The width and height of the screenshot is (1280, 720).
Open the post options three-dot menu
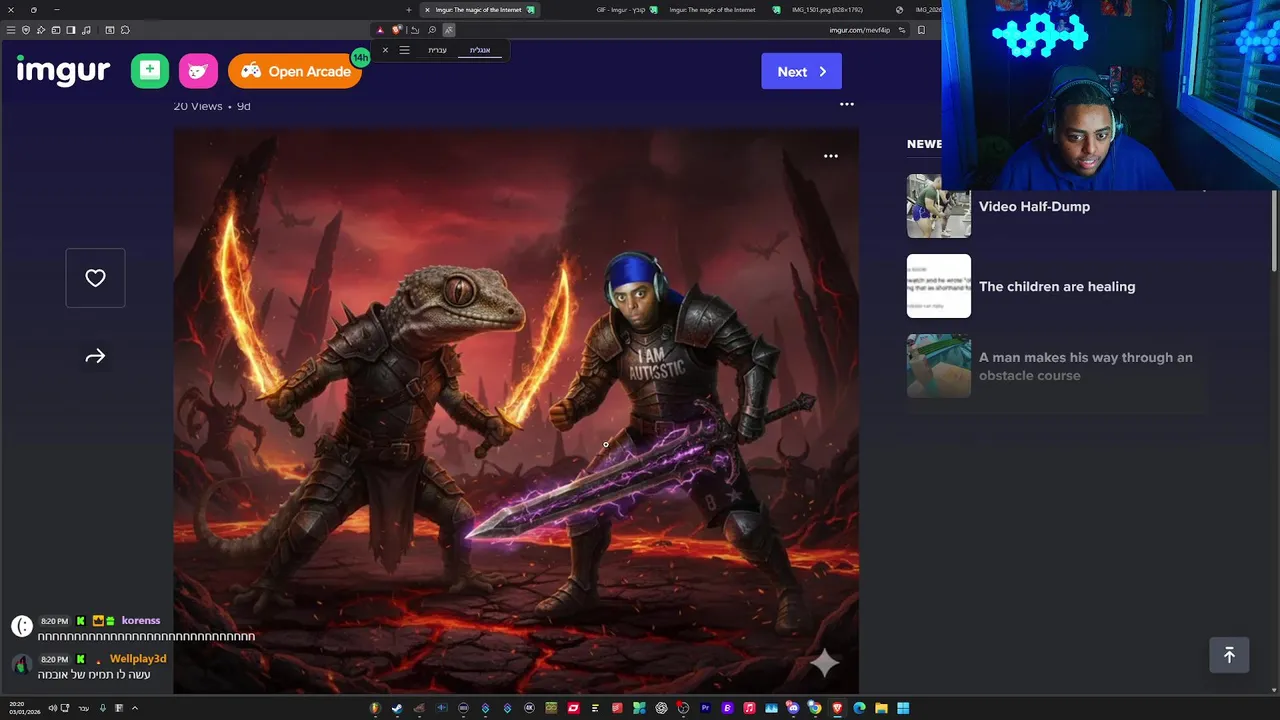pos(847,104)
